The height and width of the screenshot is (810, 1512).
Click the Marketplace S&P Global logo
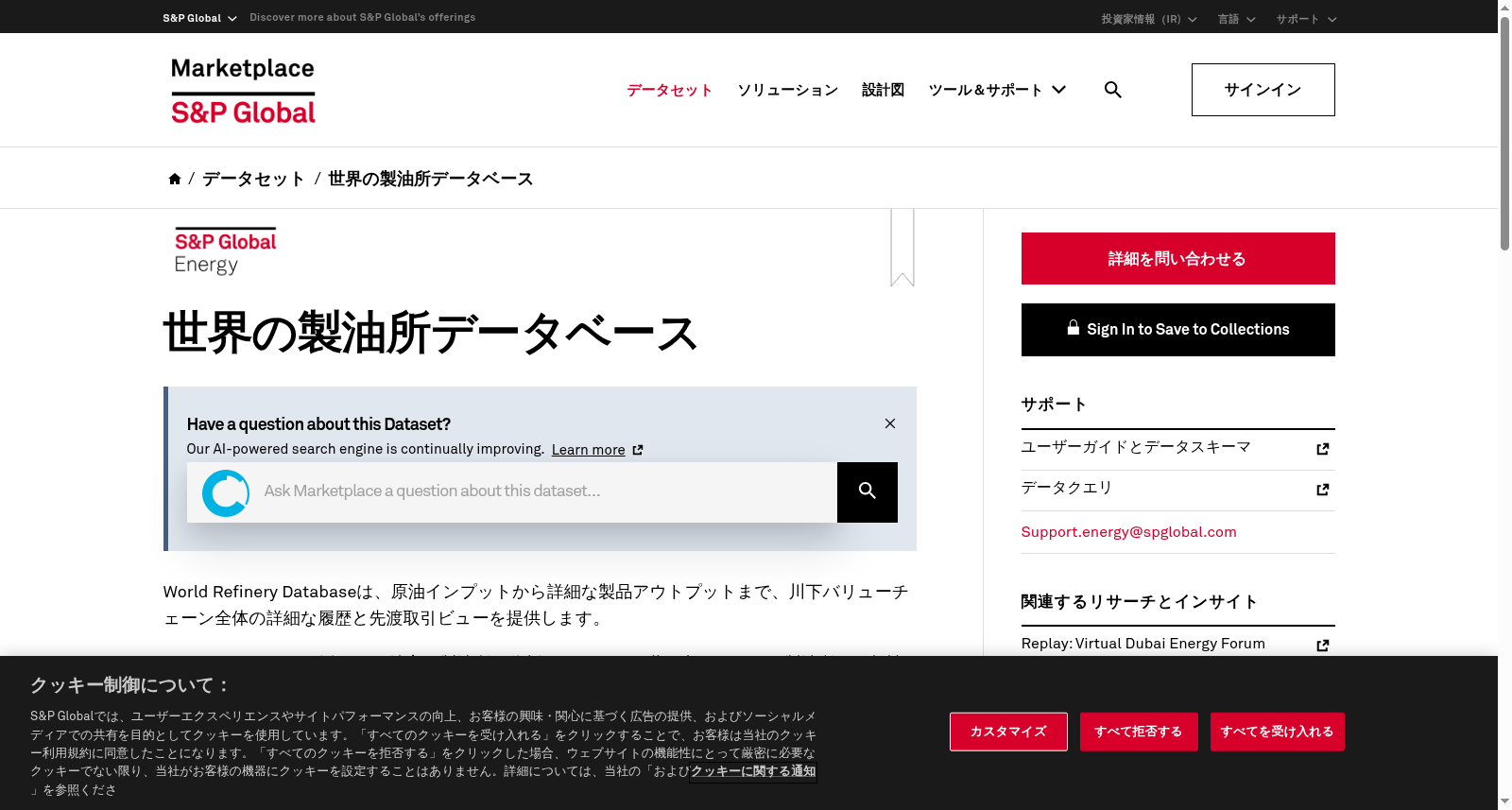(x=243, y=91)
